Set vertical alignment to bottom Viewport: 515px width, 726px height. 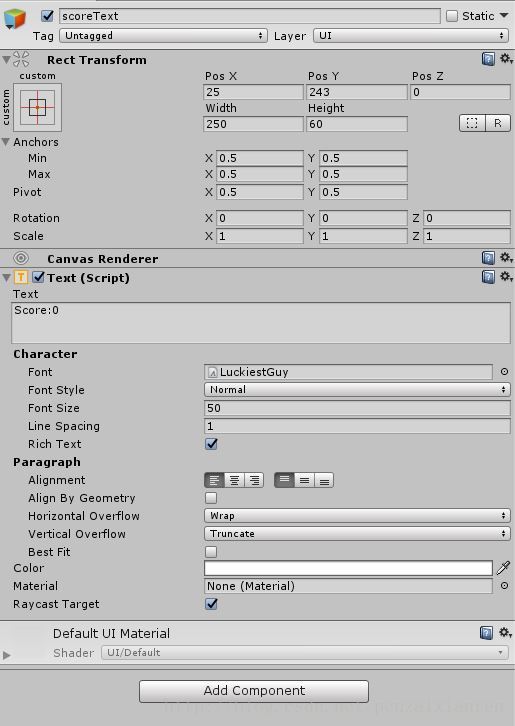coord(324,480)
